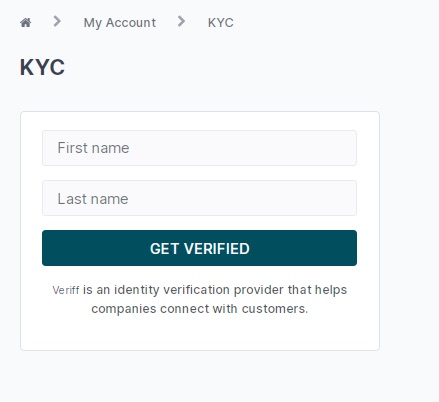
Task: Click the GET VERIFIED button
Action: [199, 248]
